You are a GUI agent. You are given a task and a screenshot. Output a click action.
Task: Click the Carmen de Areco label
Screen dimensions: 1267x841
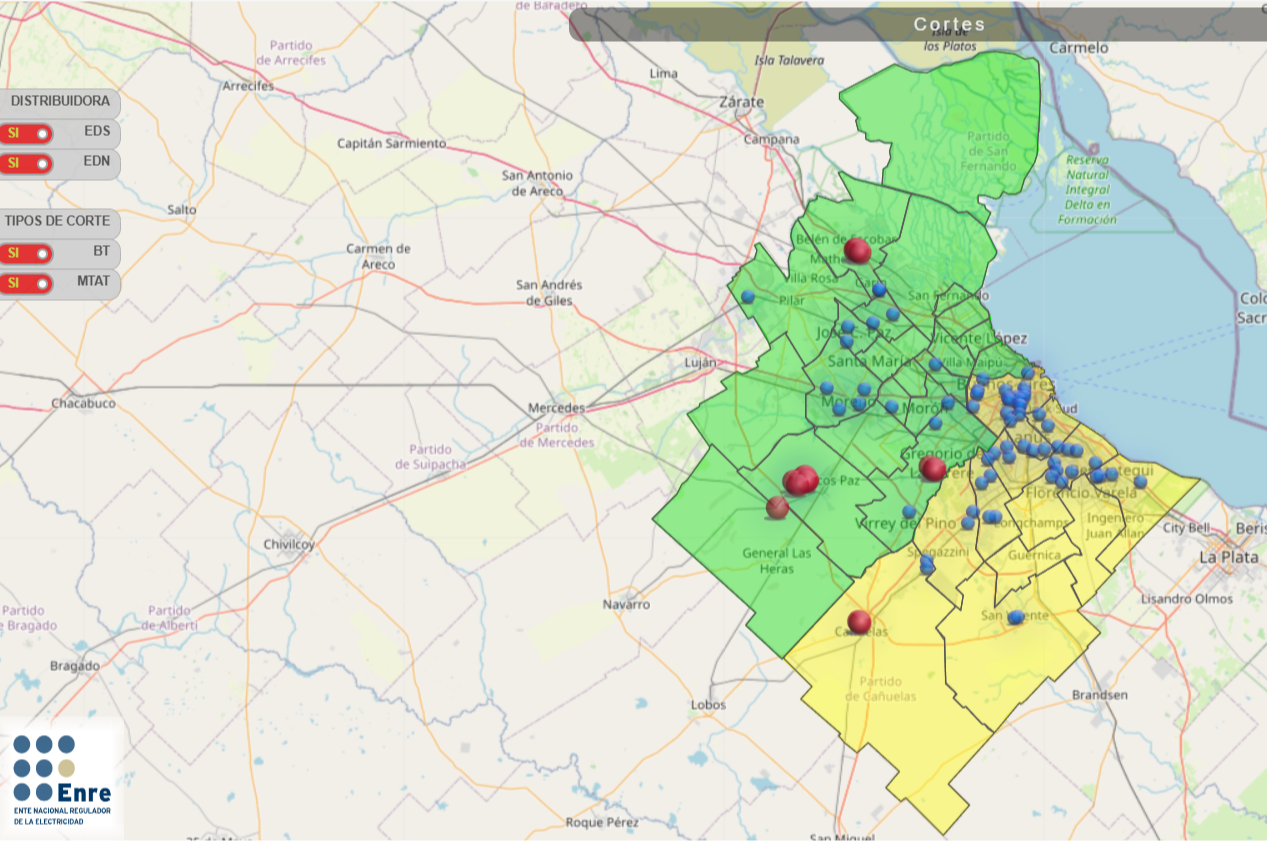tap(379, 256)
